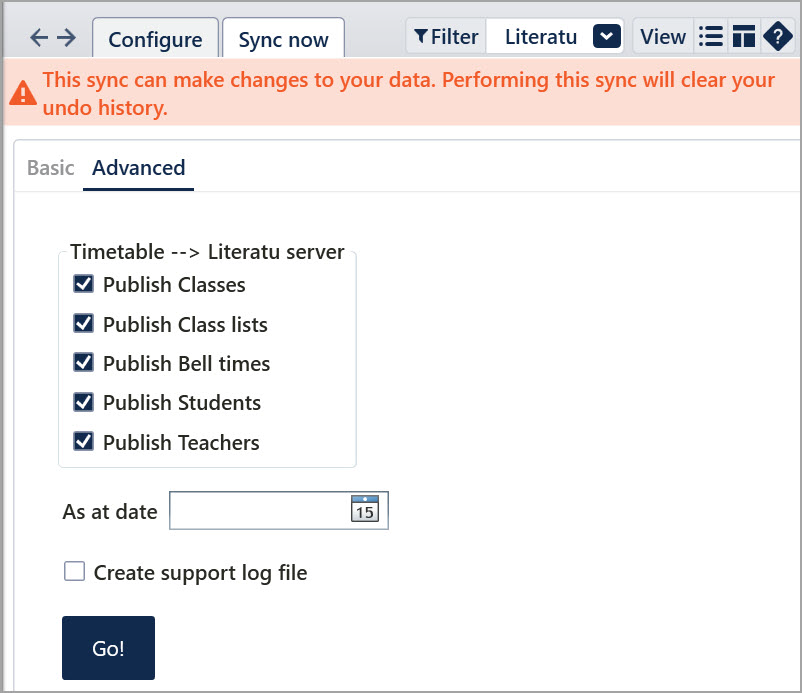Click the back arrow

(x=39, y=38)
